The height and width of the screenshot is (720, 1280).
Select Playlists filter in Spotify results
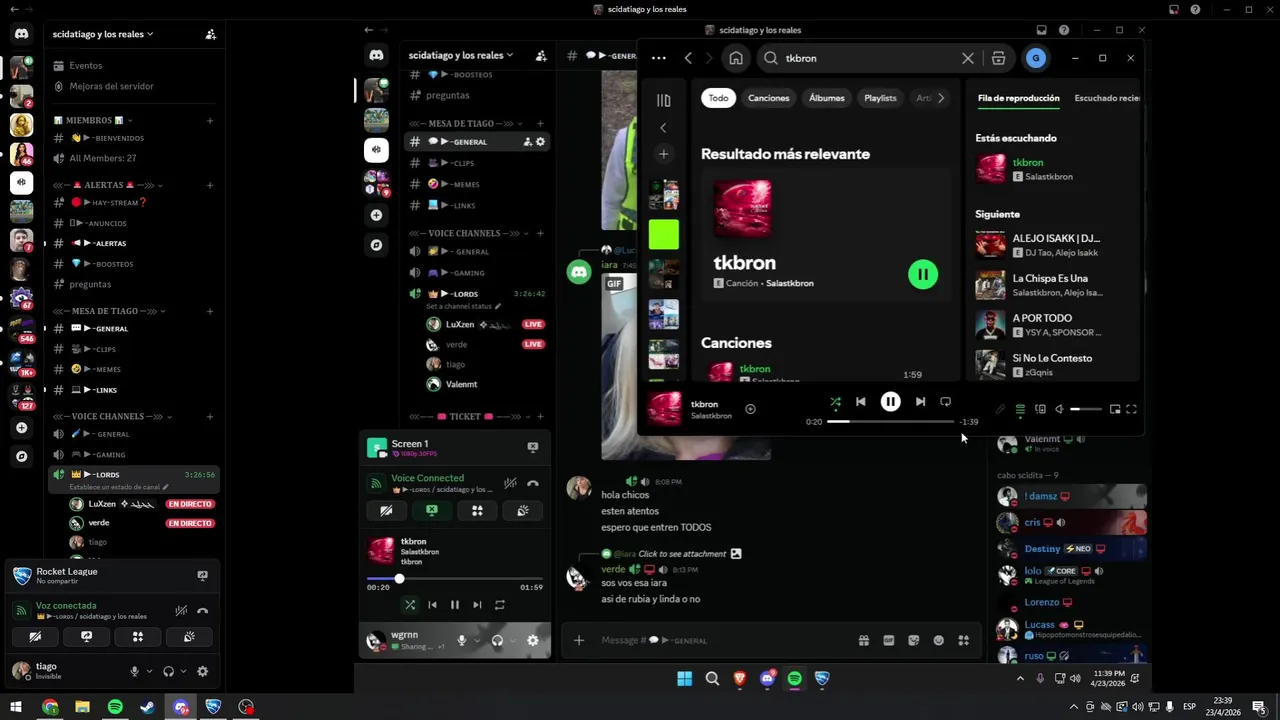(880, 98)
